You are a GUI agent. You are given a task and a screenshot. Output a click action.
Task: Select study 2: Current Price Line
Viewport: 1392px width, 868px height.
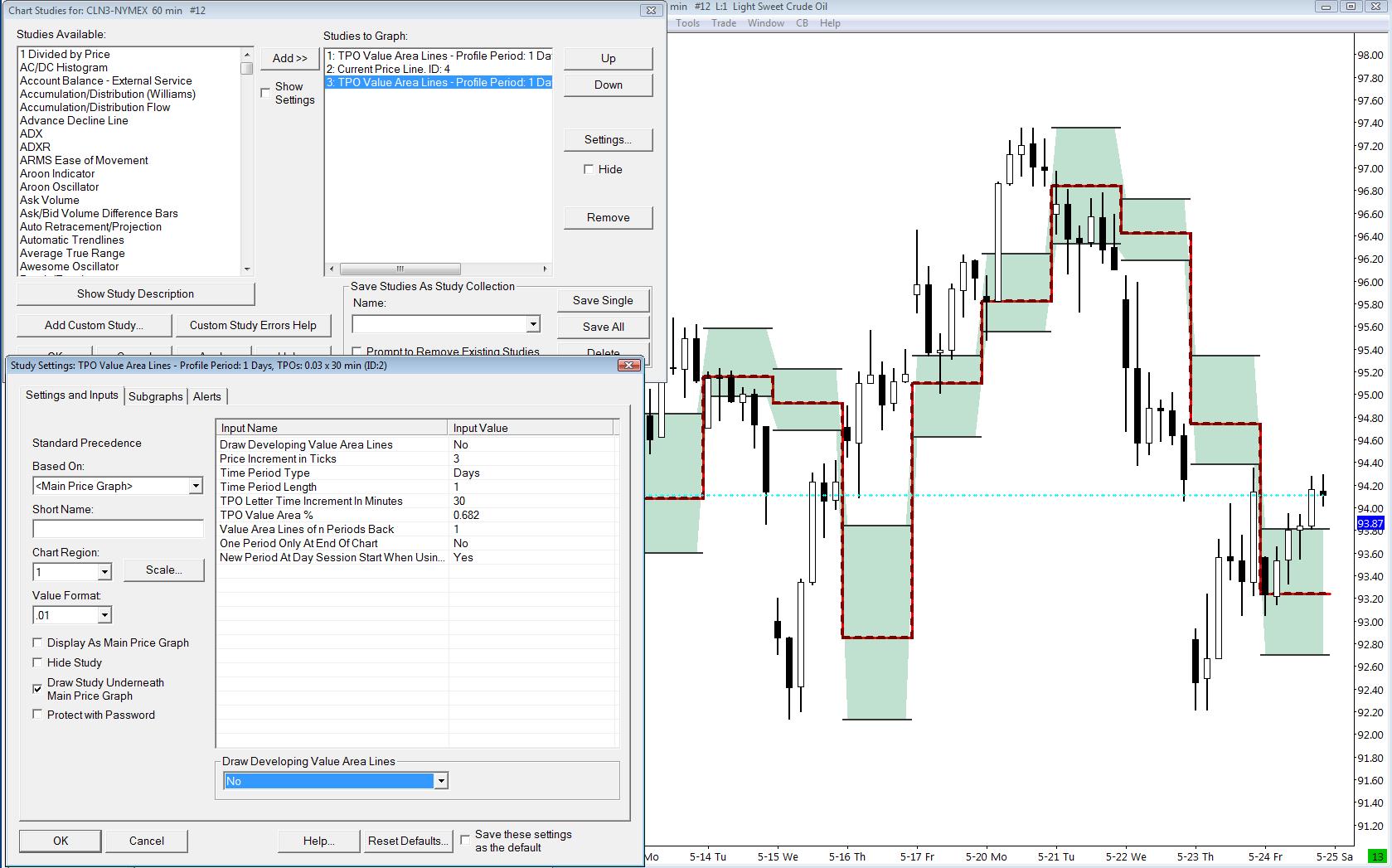[439, 69]
